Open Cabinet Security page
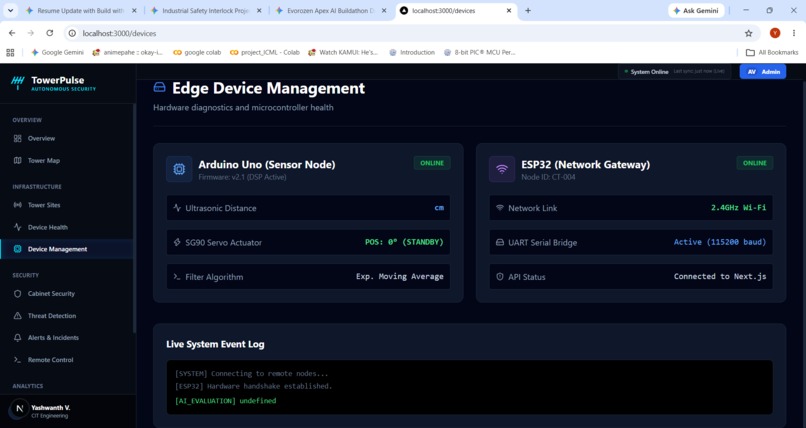The height and width of the screenshot is (428, 806). (67, 293)
